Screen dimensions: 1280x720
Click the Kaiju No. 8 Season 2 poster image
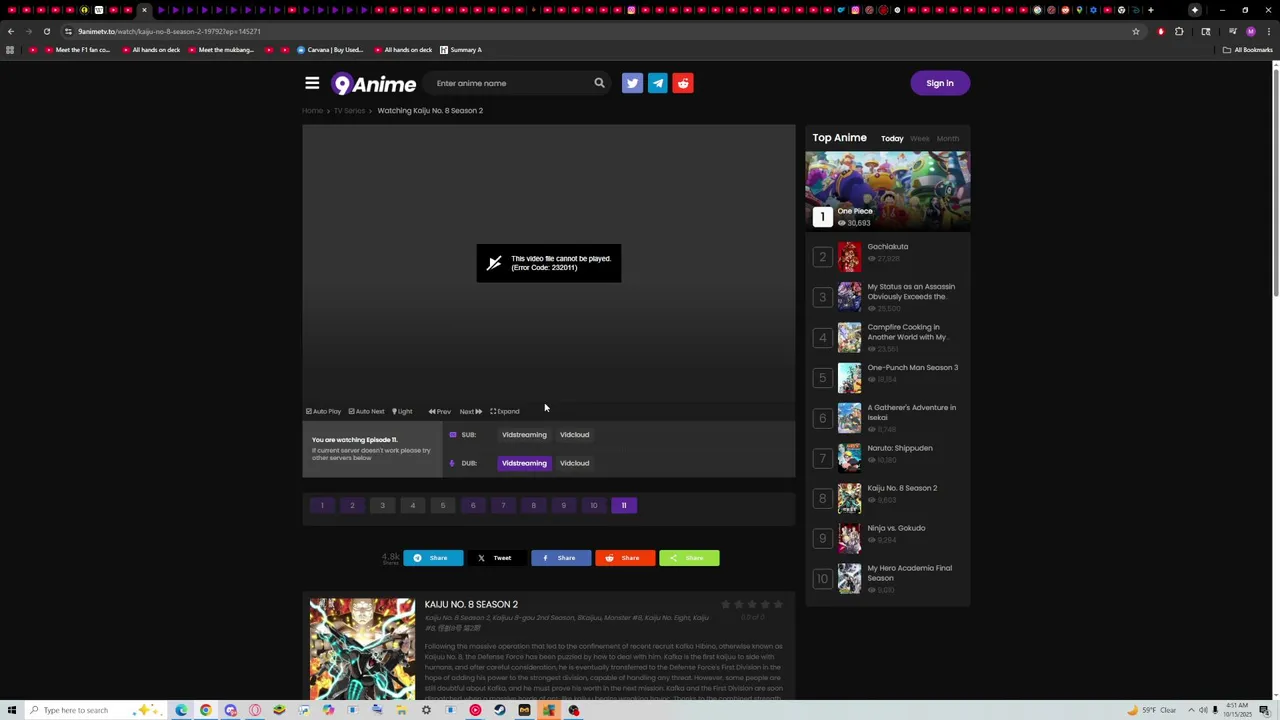362,649
